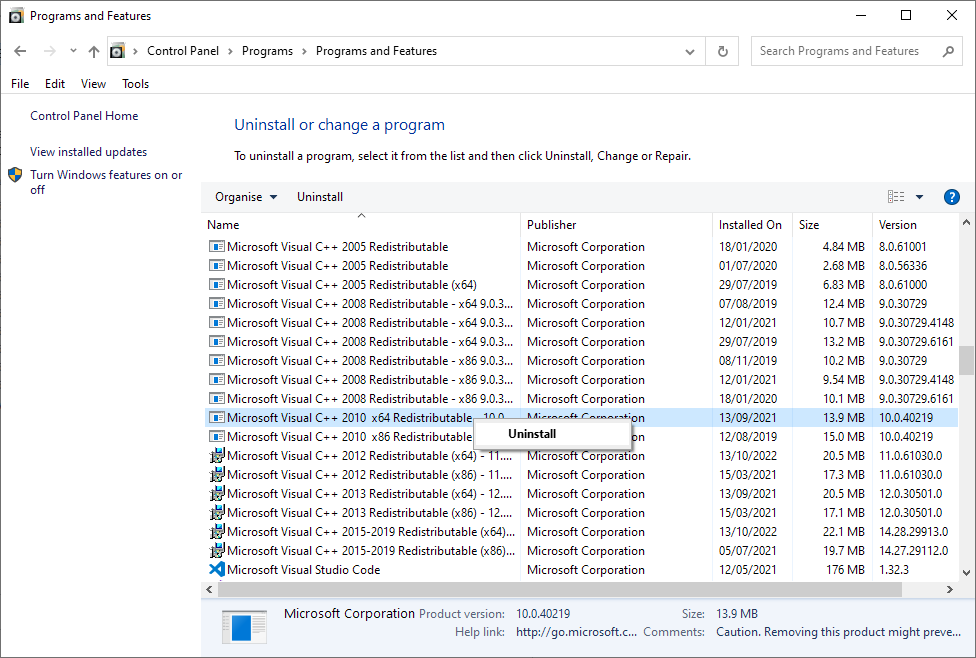Click icon of Visual C++ 2005 Redistributable 8.0.61001
This screenshot has height=658, width=976.
(x=217, y=247)
